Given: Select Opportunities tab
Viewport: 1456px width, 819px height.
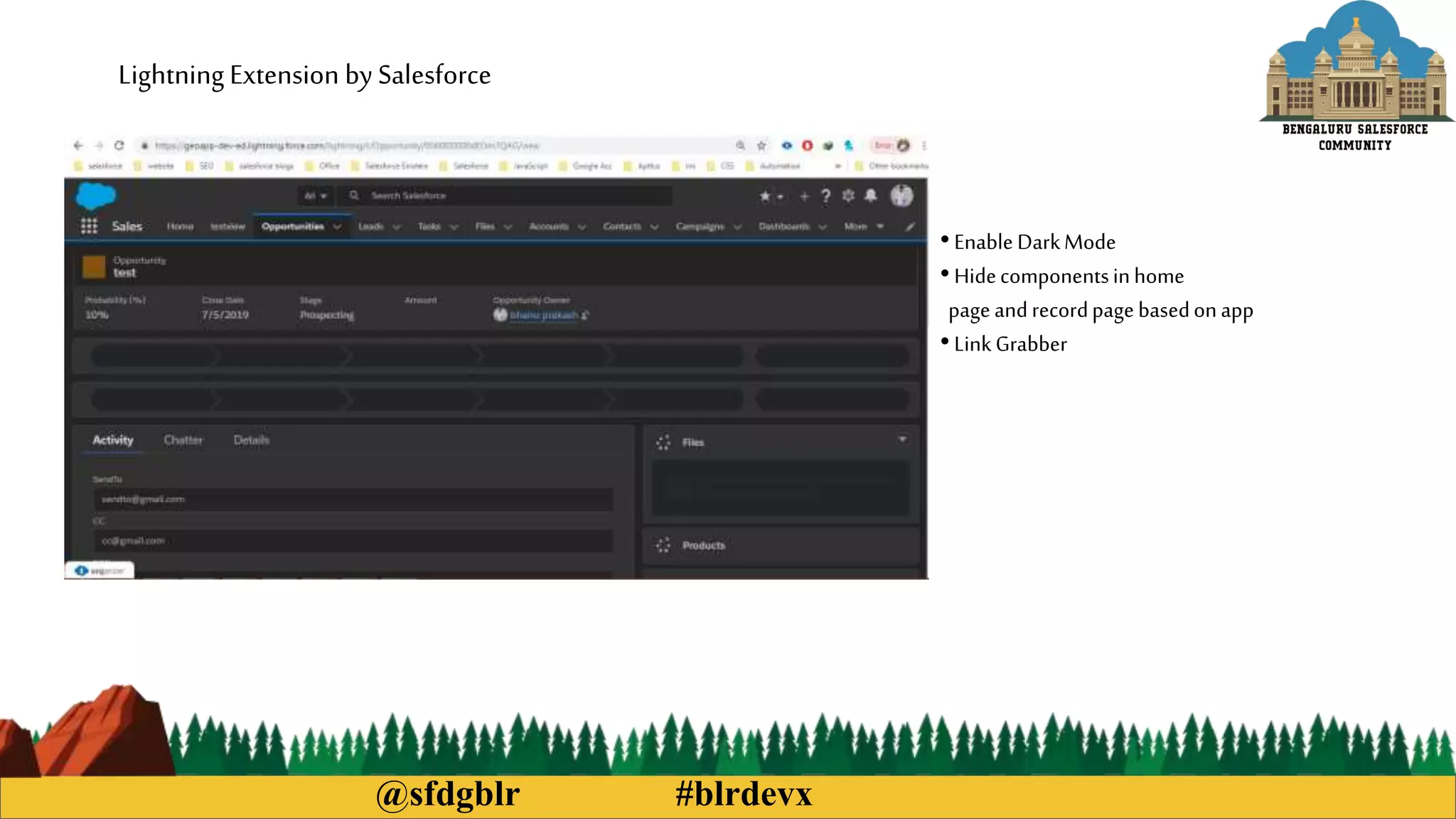Looking at the screenshot, I should pos(293,226).
